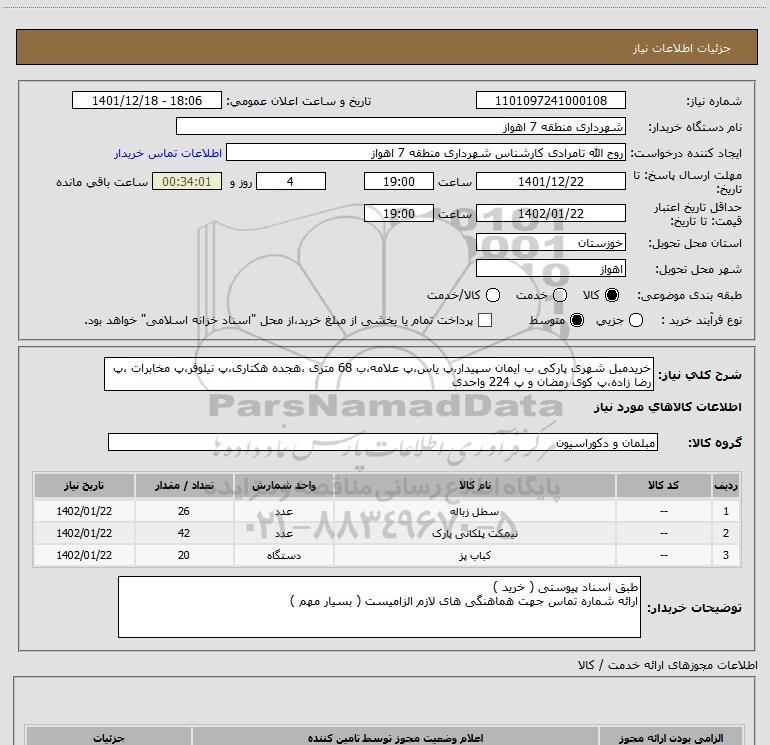770x745 pixels.
Task: Select the کالا/خدمت radio button
Action: click(x=493, y=295)
